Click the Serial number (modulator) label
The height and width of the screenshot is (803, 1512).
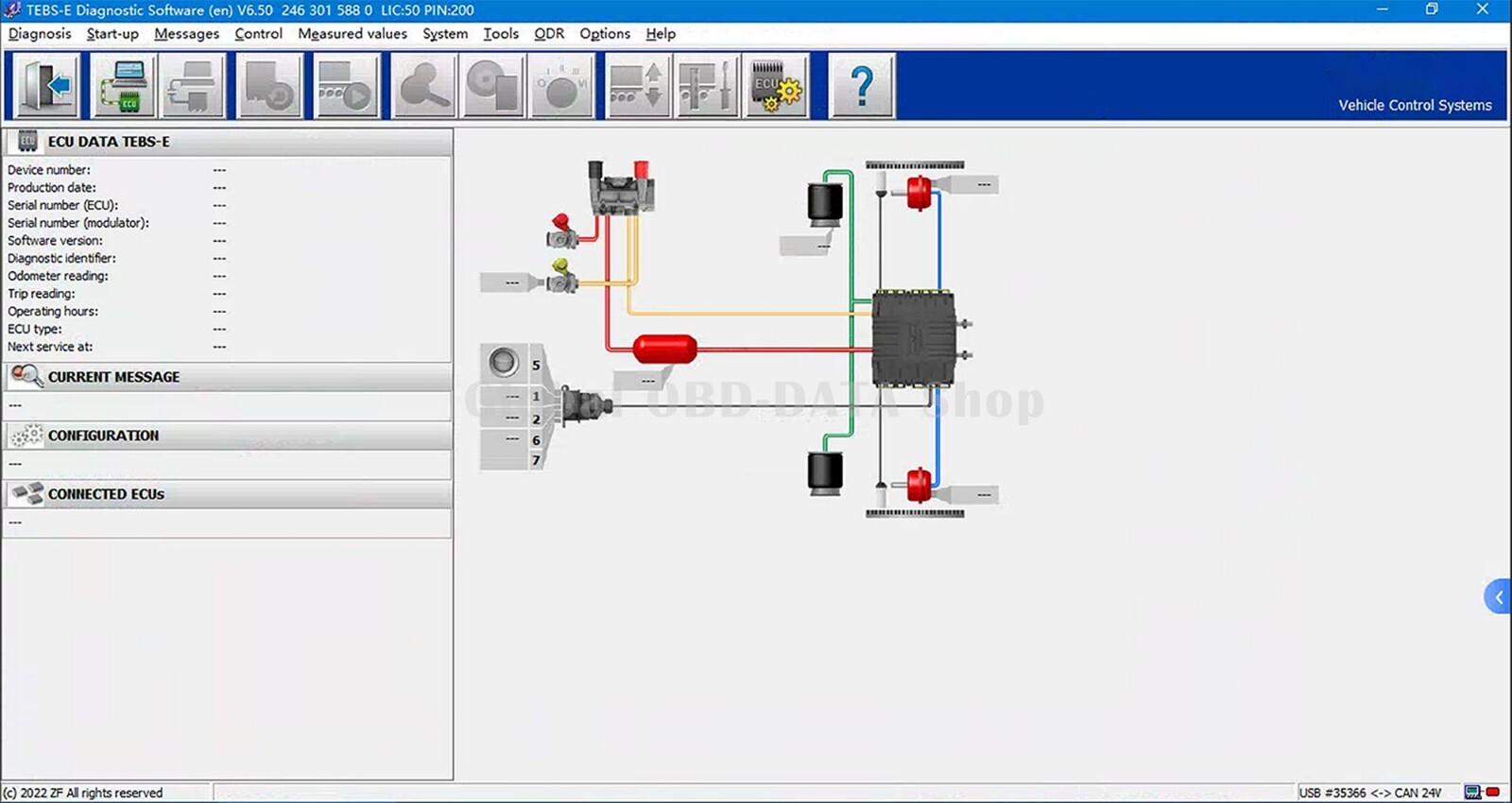(78, 223)
